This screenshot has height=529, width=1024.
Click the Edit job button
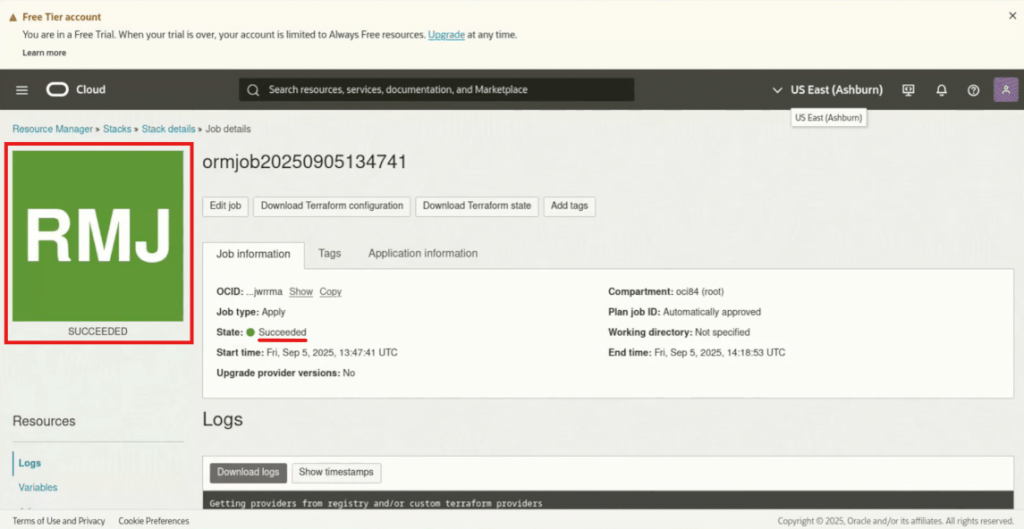click(x=225, y=206)
